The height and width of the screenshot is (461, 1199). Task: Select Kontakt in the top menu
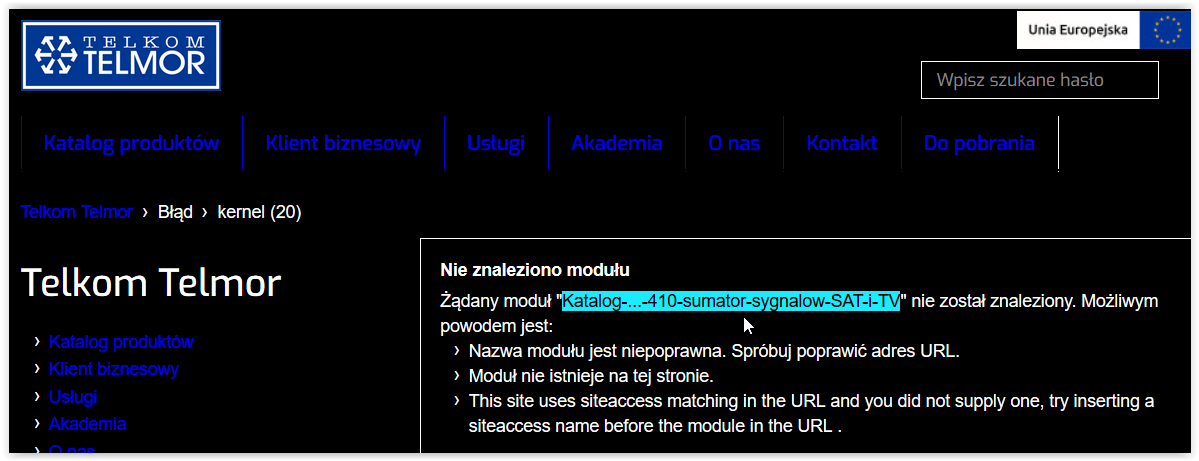coord(842,143)
